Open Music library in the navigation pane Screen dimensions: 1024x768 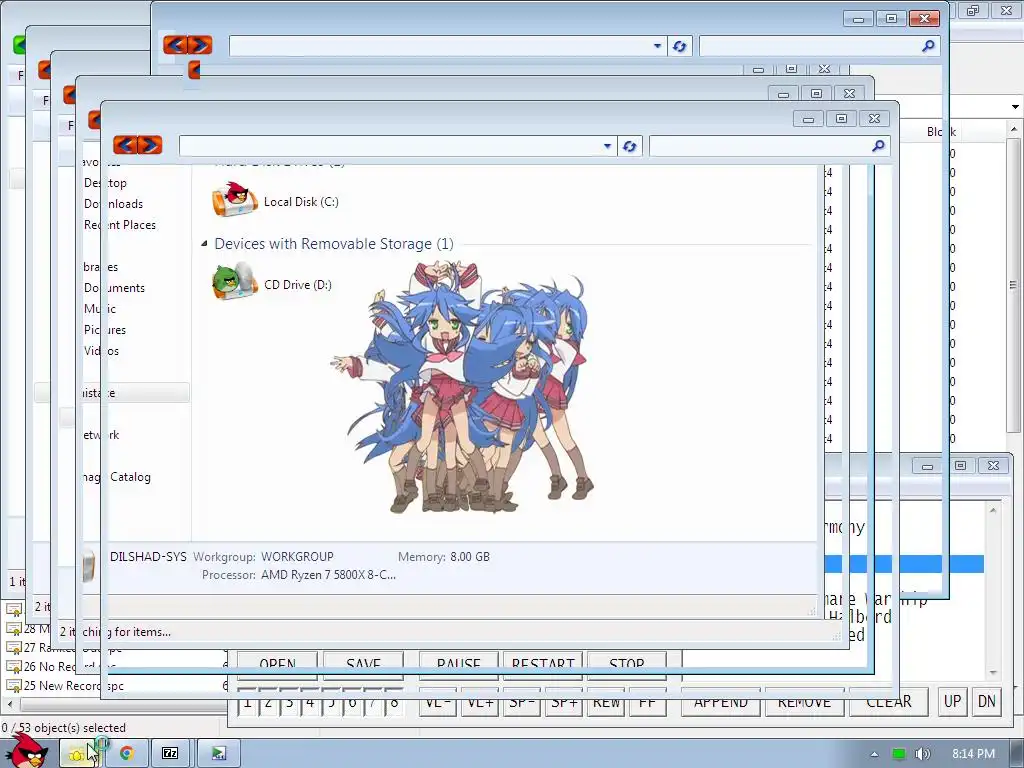[x=99, y=309]
